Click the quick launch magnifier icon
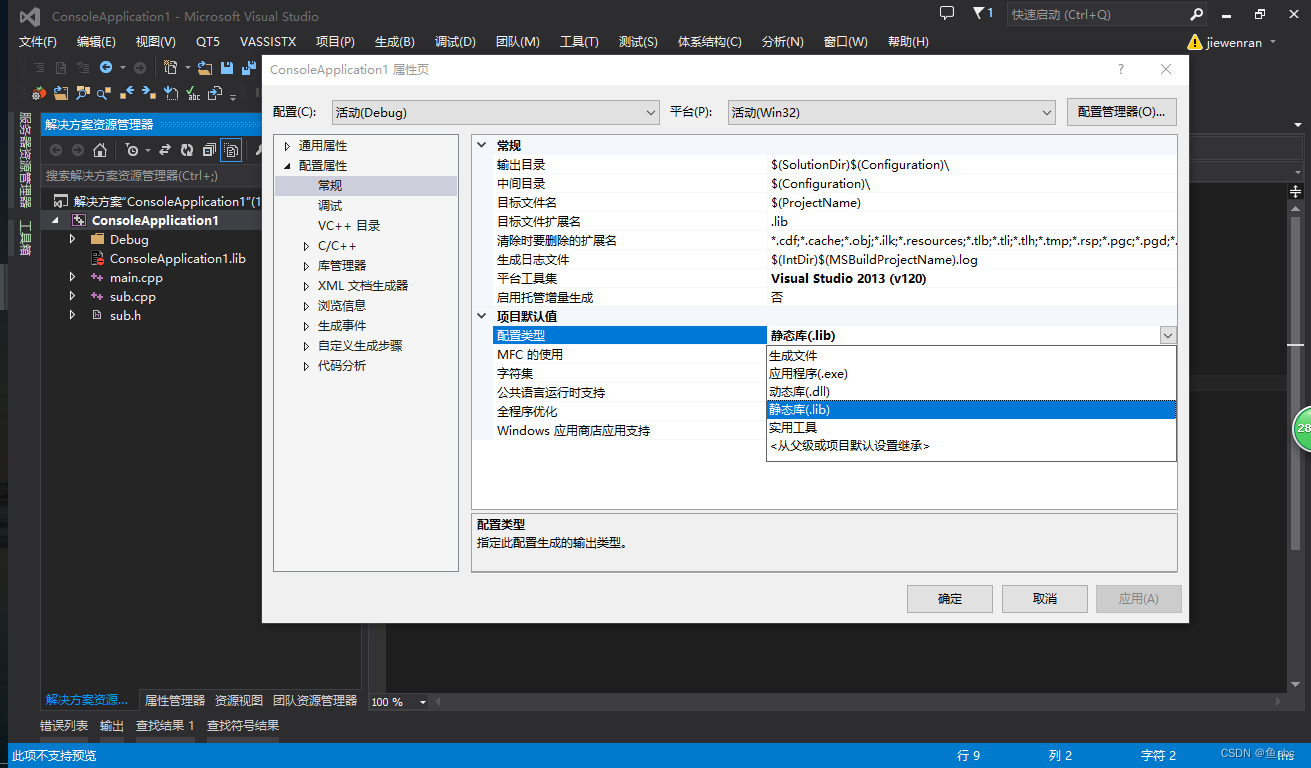This screenshot has height=768, width=1311. (x=1197, y=14)
